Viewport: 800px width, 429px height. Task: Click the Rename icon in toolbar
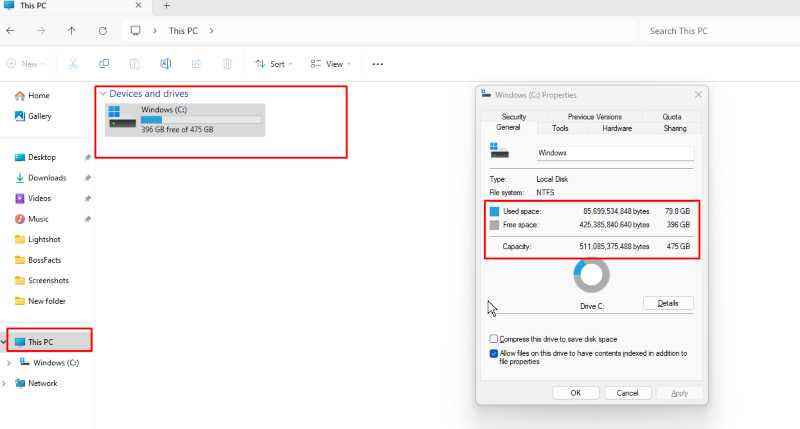point(165,64)
